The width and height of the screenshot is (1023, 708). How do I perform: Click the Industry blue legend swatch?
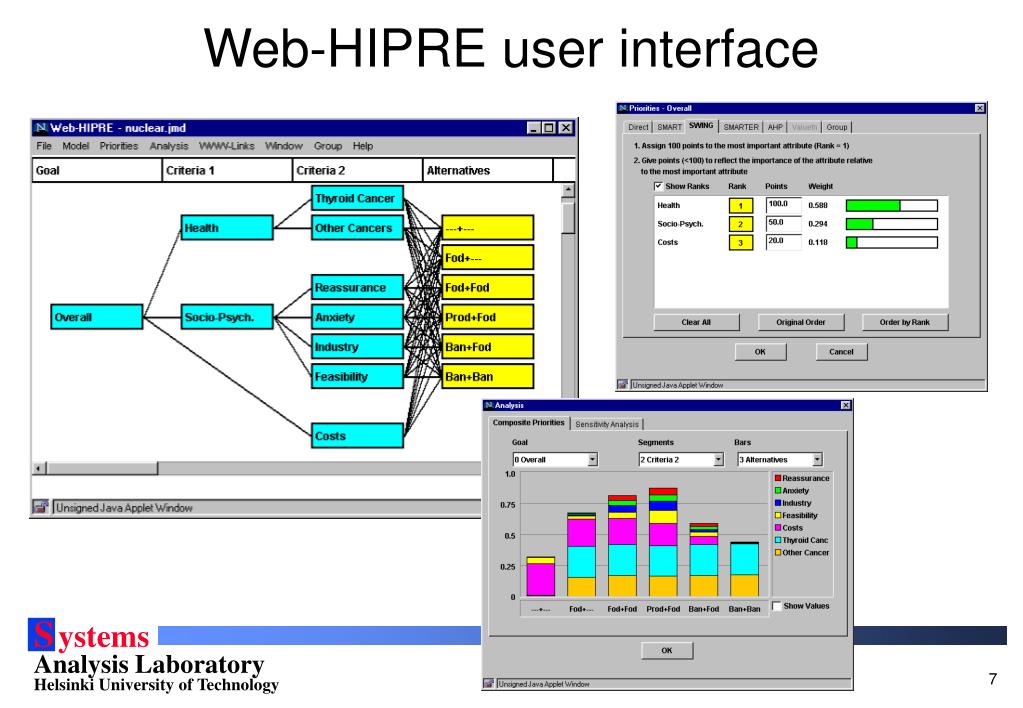point(778,503)
